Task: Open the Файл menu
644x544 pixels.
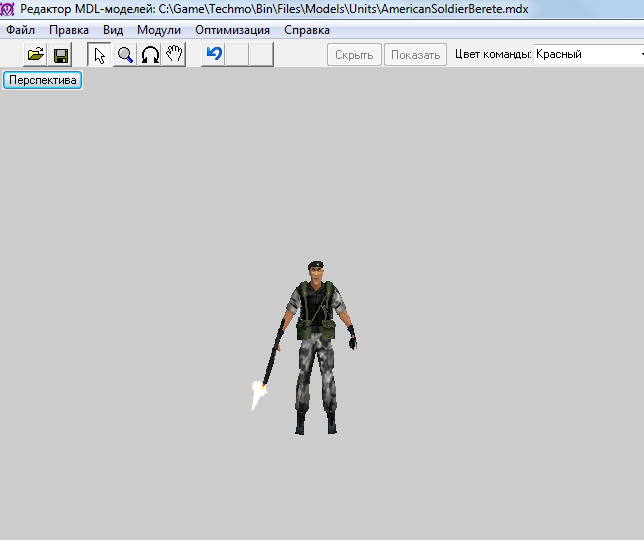Action: [x=20, y=30]
